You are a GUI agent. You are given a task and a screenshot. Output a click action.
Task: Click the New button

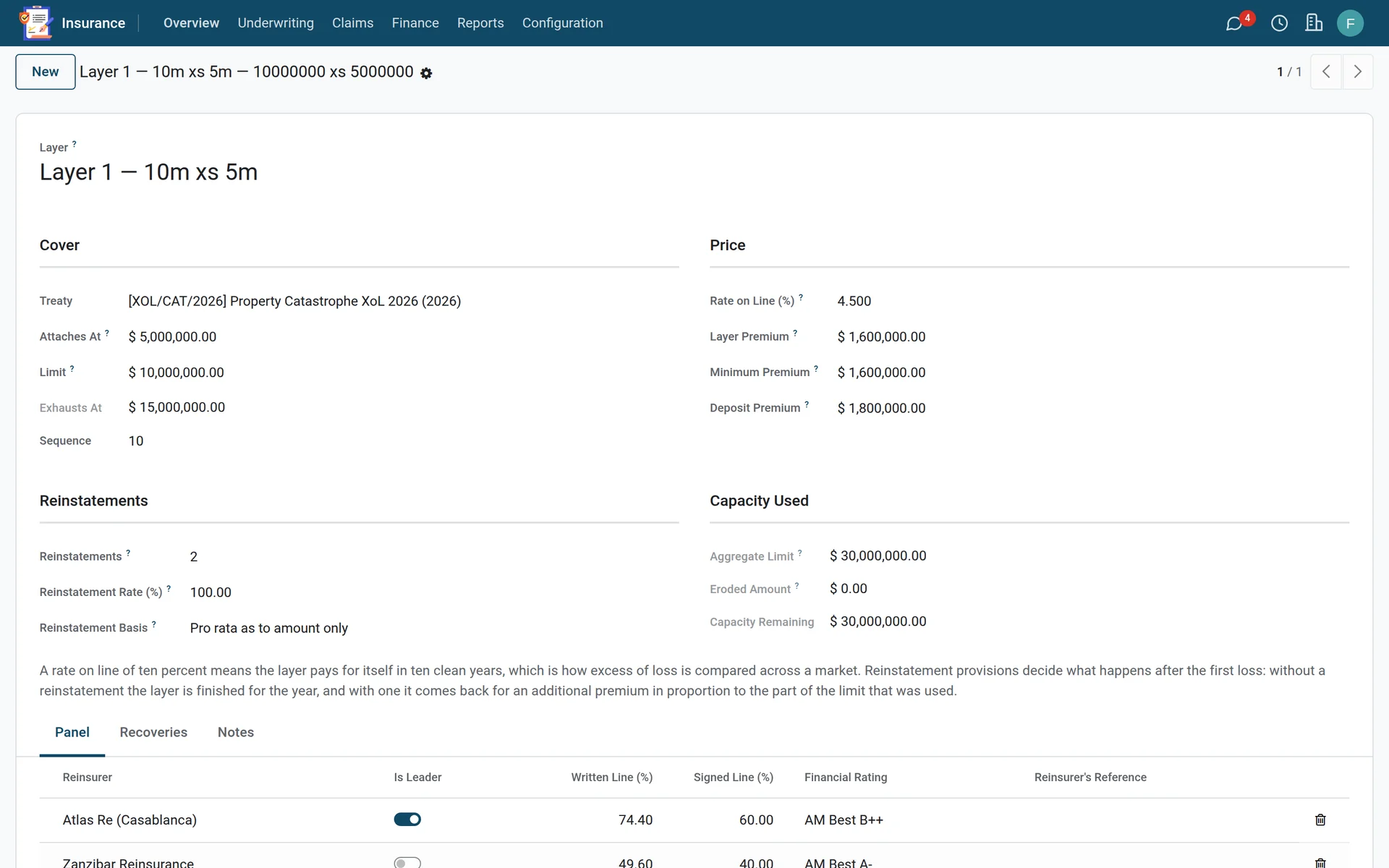tap(46, 72)
